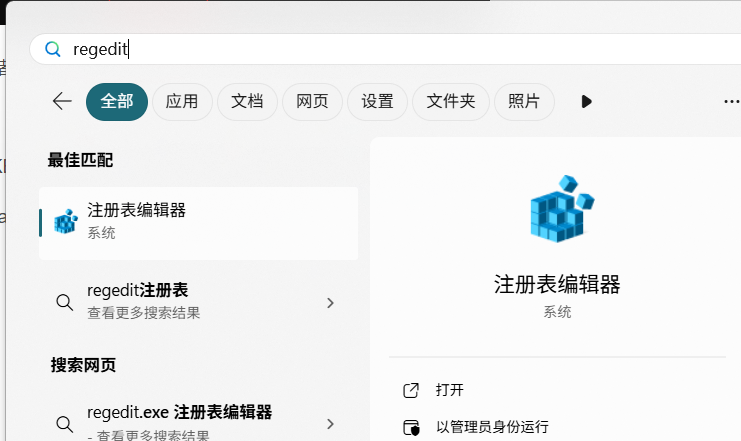Click the open external-link icon beside 打开
This screenshot has height=441, width=741.
click(411, 390)
